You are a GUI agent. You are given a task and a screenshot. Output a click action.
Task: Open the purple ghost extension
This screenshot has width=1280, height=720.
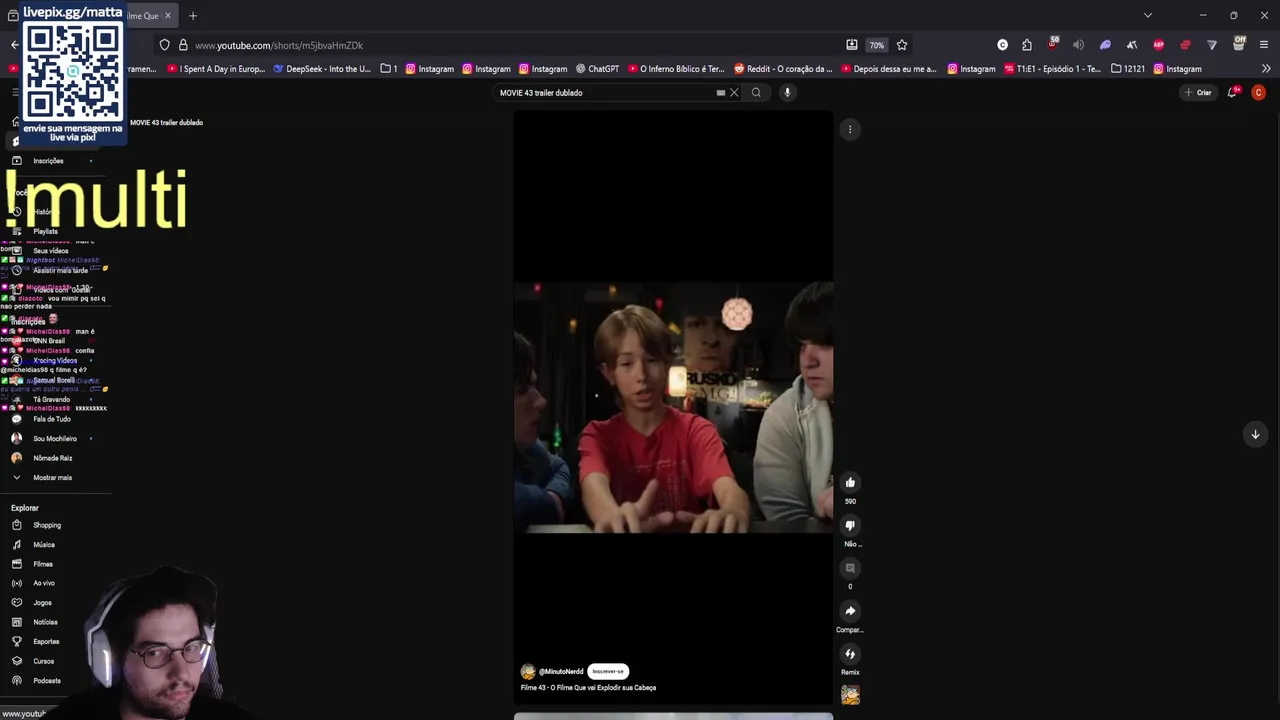coord(1105,45)
